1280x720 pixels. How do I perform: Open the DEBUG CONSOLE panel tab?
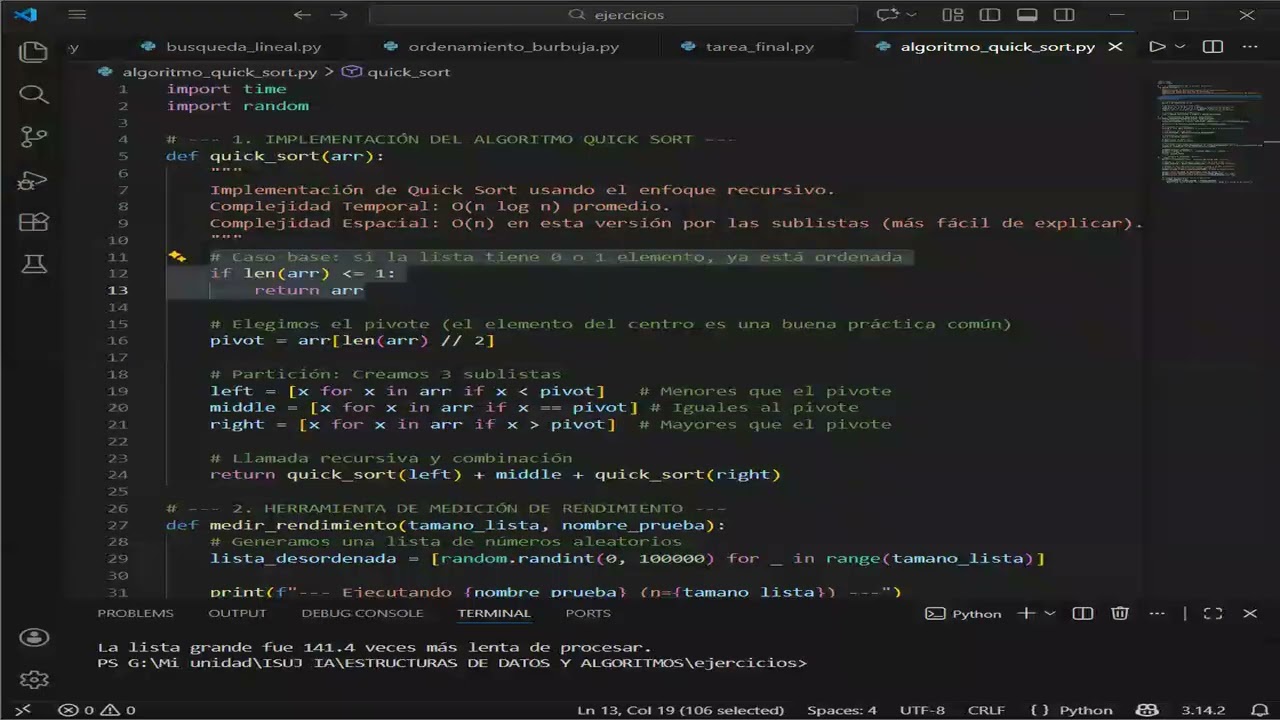pyautogui.click(x=362, y=613)
